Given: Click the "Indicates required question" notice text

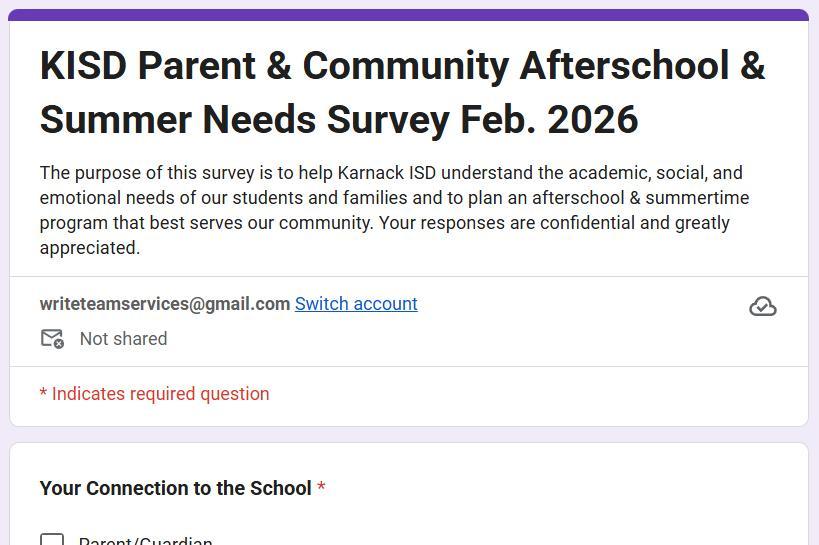Looking at the screenshot, I should (x=160, y=394).
